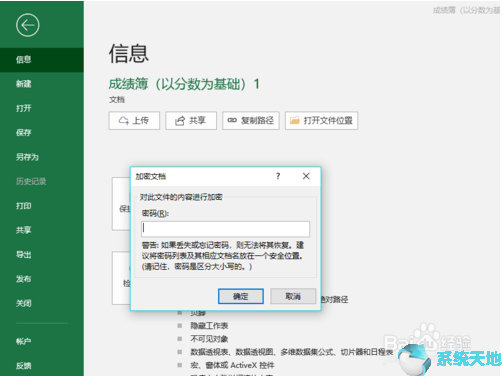Image resolution: width=503 pixels, height=376 pixels.
Task: Click the folder icon in 打开文件位置
Action: click(294, 120)
